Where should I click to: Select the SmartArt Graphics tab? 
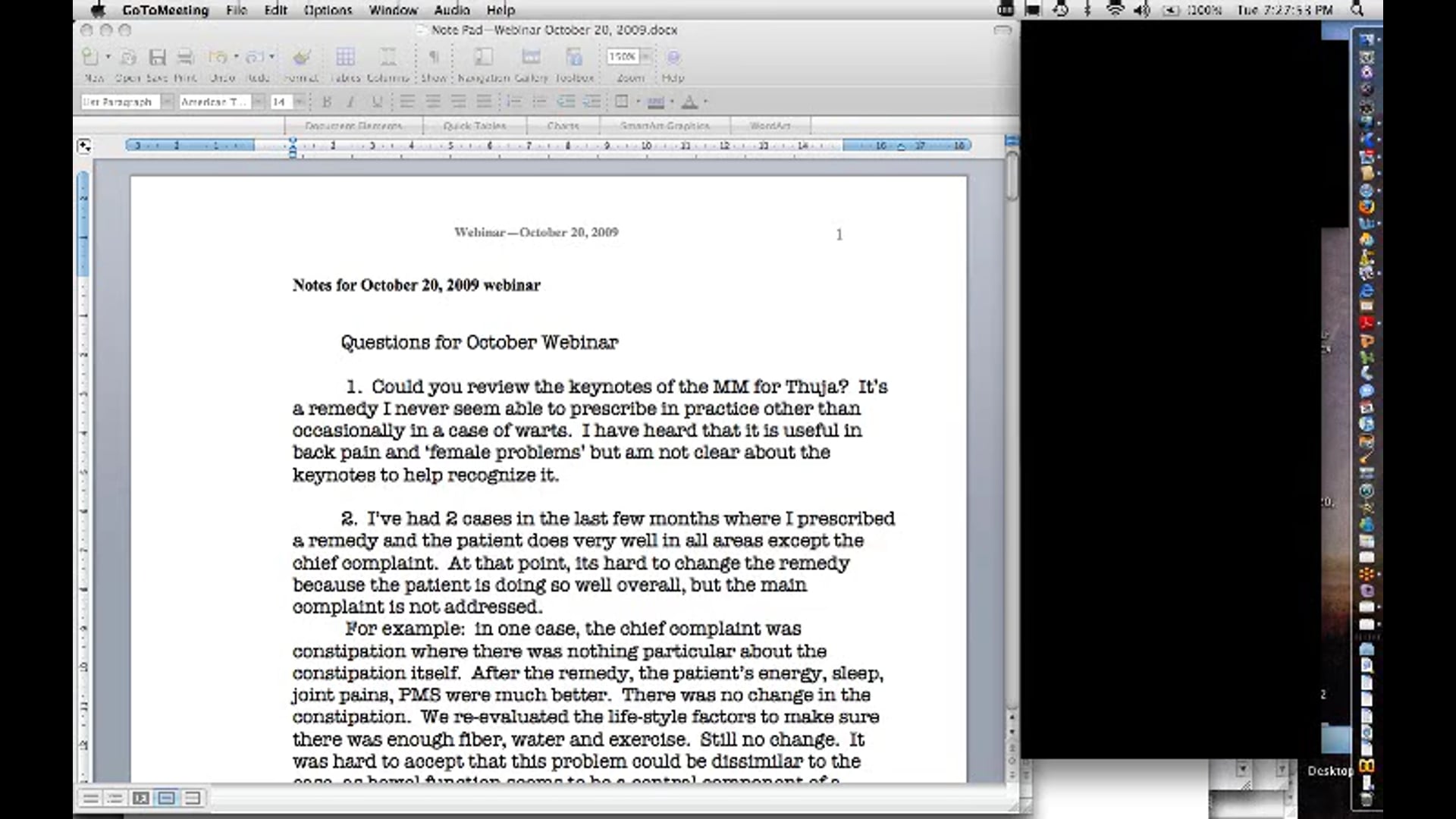coord(664,126)
